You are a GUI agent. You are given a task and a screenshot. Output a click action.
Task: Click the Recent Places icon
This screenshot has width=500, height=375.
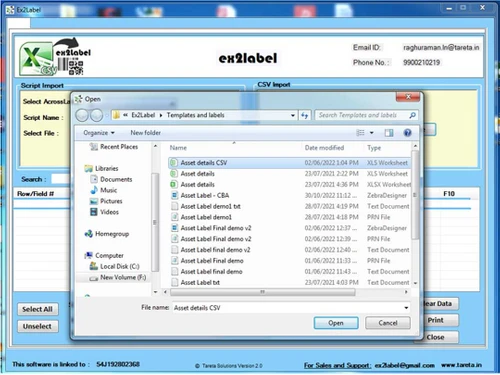(94, 147)
